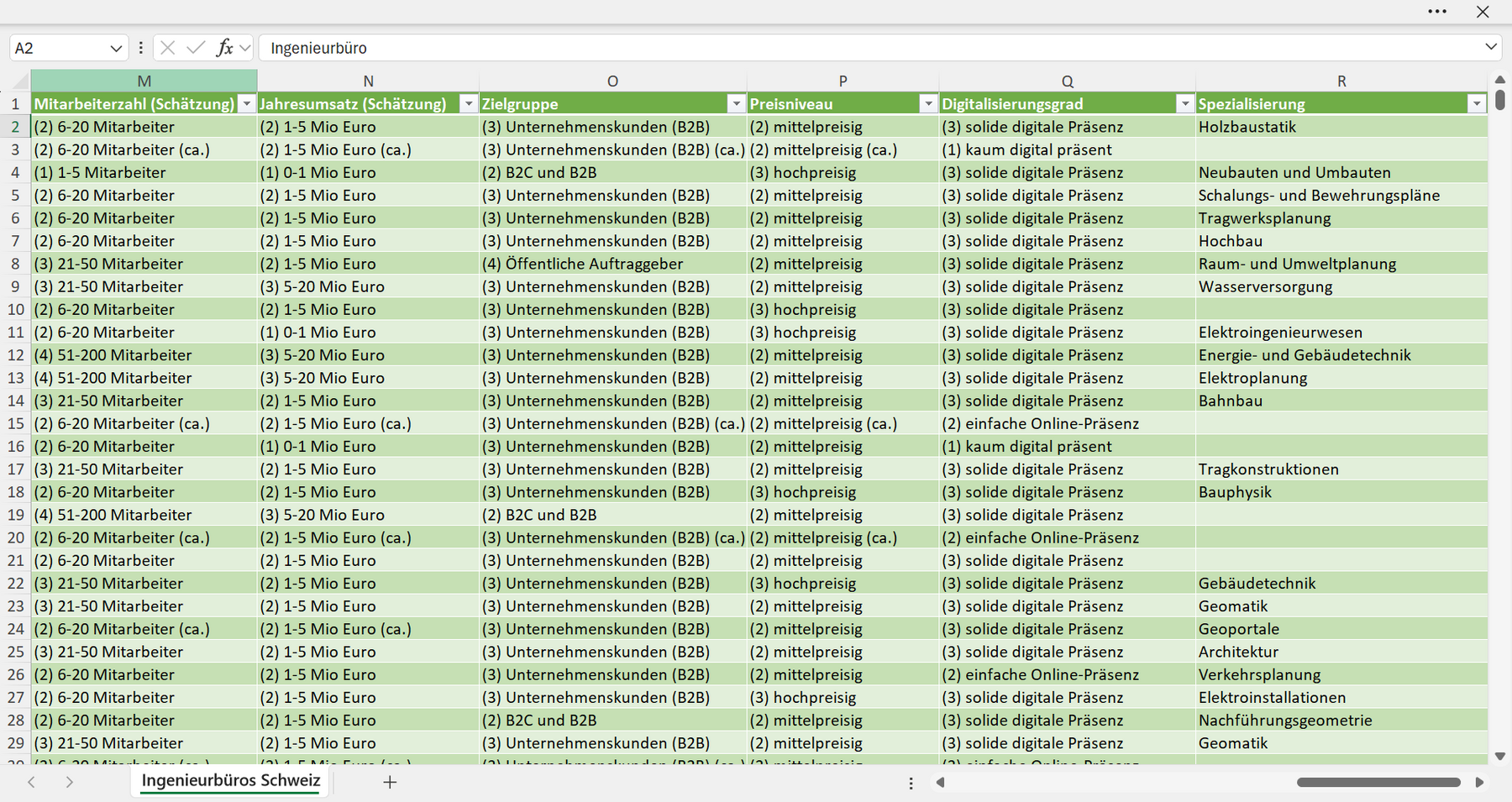The image size is (1512, 802).
Task: Click horizontal scrollbar left arrow
Action: (x=940, y=783)
